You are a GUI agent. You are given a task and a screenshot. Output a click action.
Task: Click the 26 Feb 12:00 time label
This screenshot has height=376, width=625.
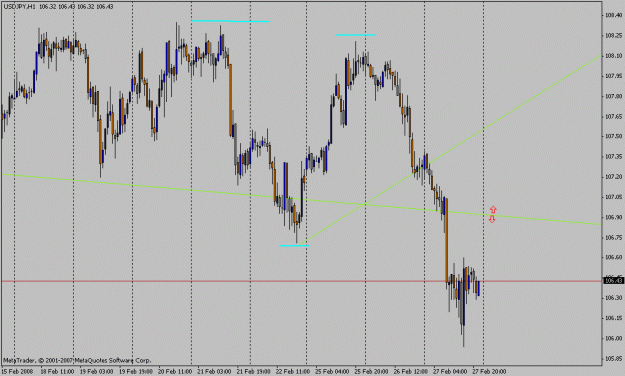tap(411, 372)
